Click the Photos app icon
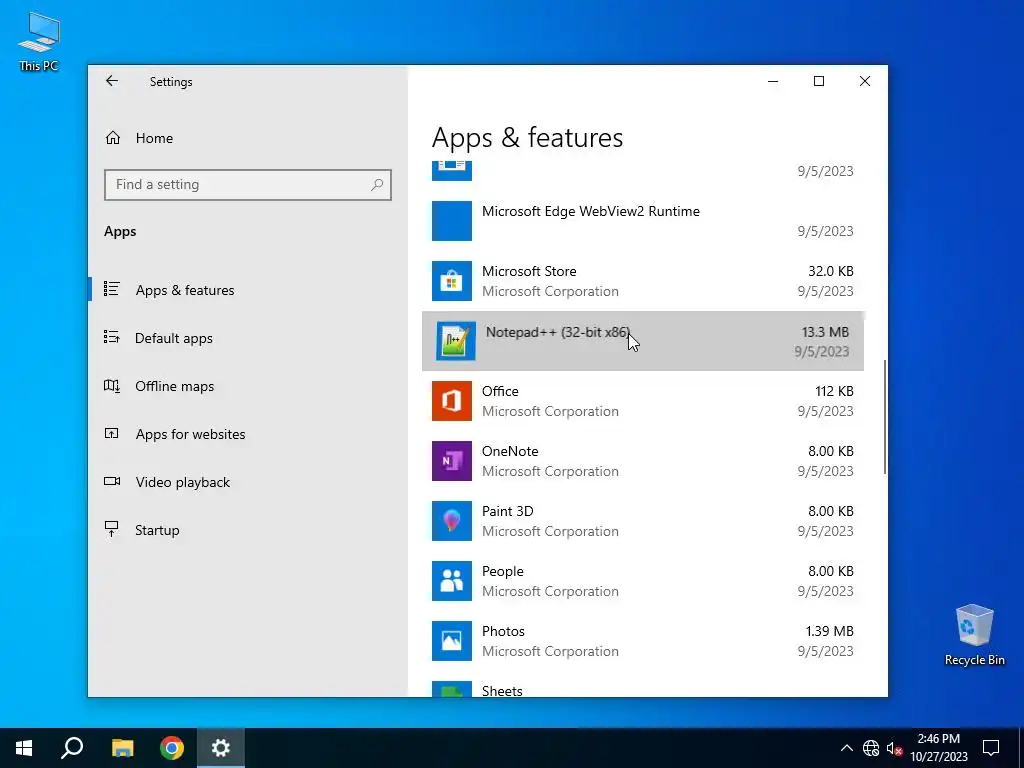This screenshot has width=1024, height=768. pos(452,641)
